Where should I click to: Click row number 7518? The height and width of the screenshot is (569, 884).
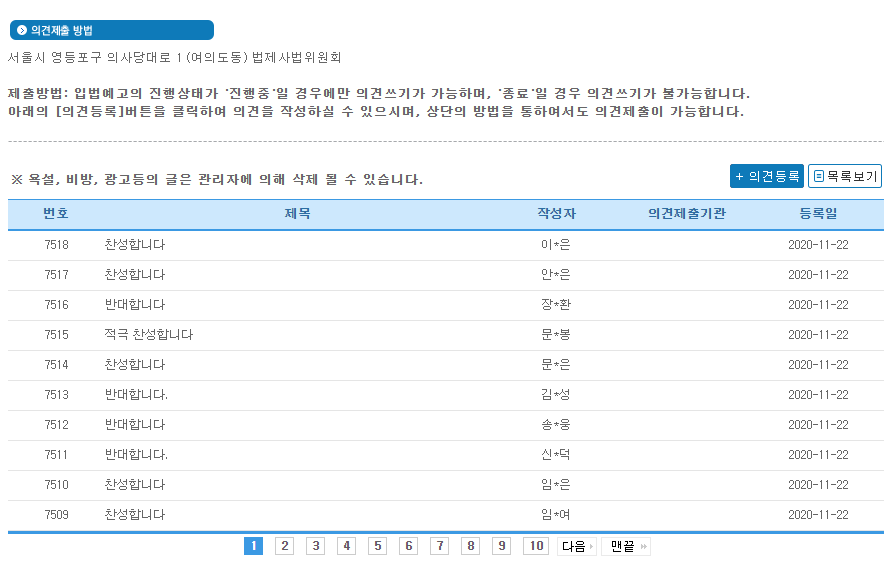56,245
